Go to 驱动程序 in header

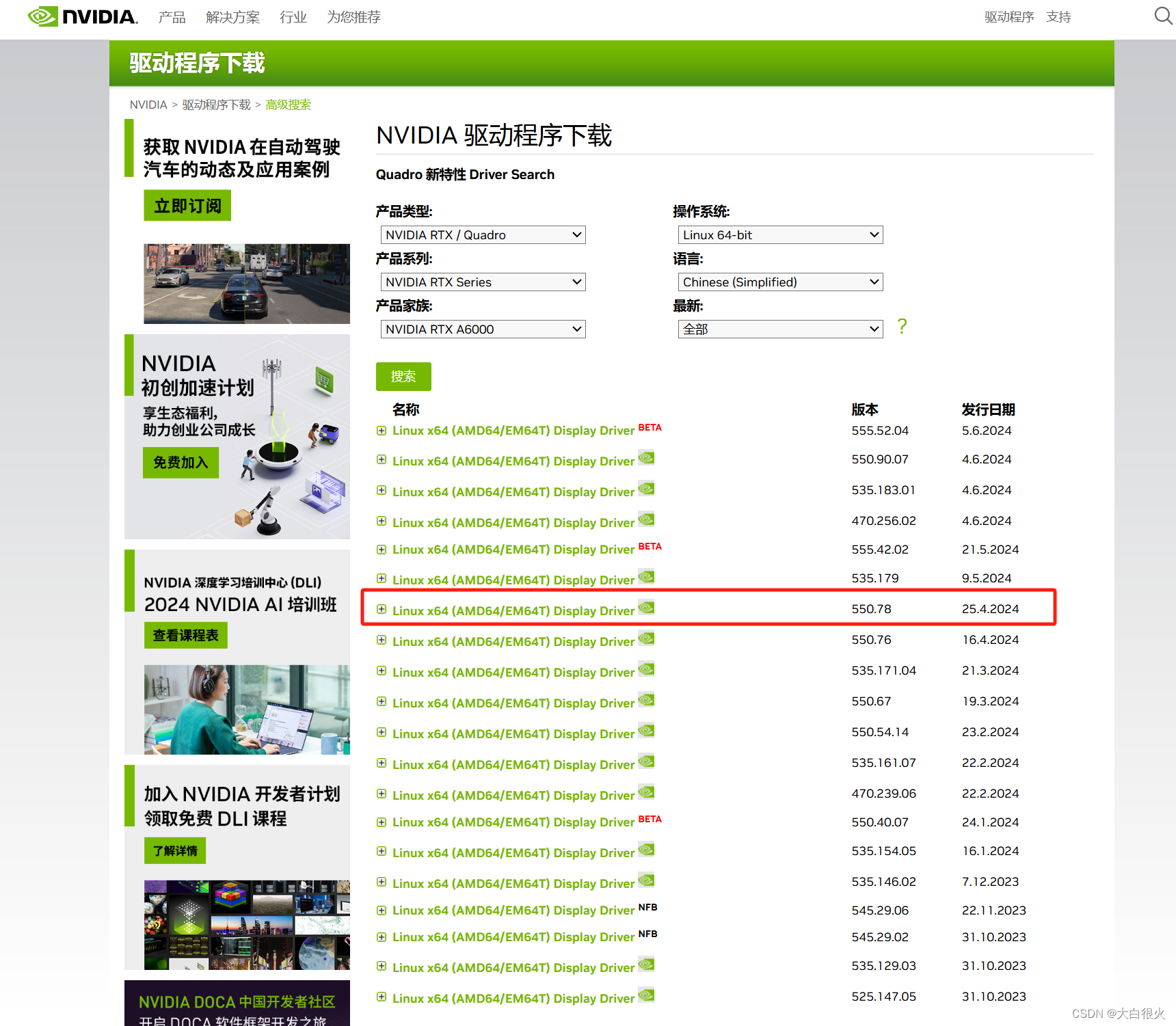click(x=1009, y=17)
